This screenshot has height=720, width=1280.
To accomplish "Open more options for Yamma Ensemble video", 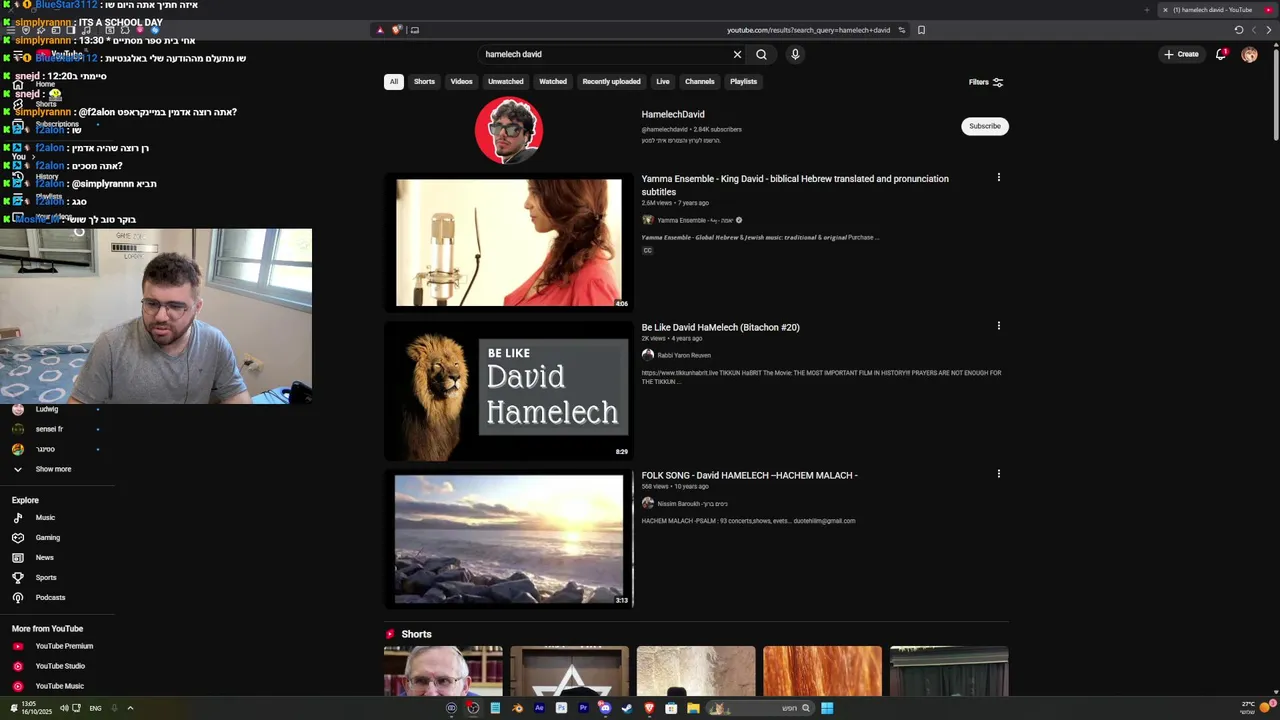I will (x=998, y=178).
